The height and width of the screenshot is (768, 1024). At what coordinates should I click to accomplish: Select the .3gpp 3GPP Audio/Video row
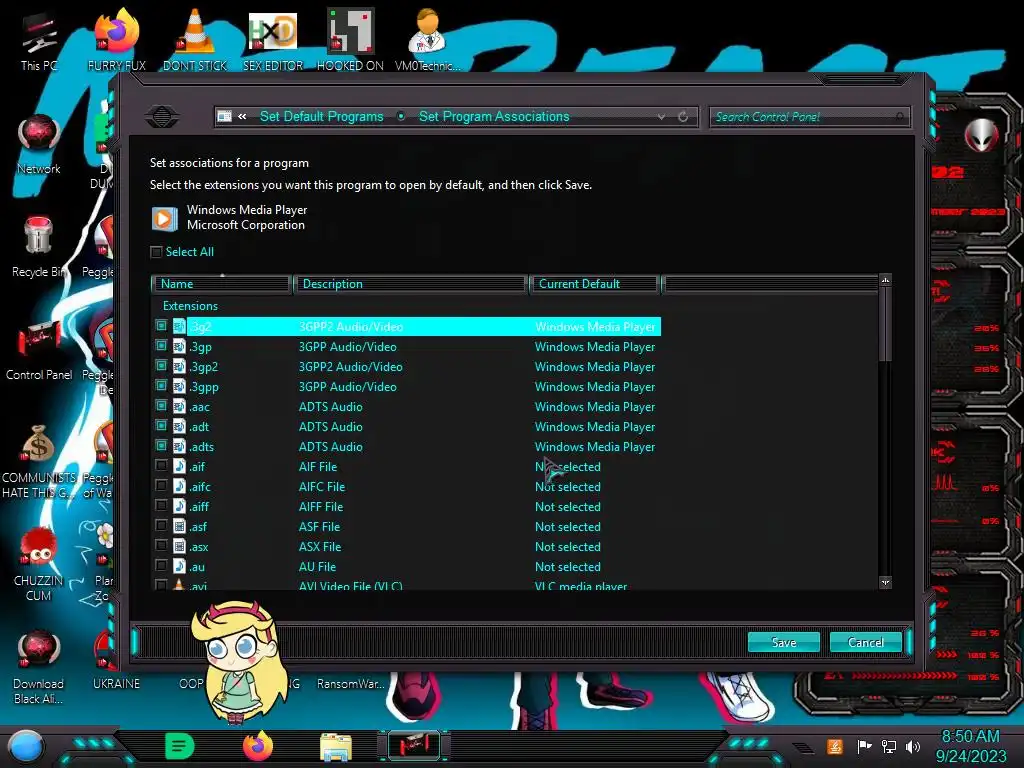click(x=406, y=387)
